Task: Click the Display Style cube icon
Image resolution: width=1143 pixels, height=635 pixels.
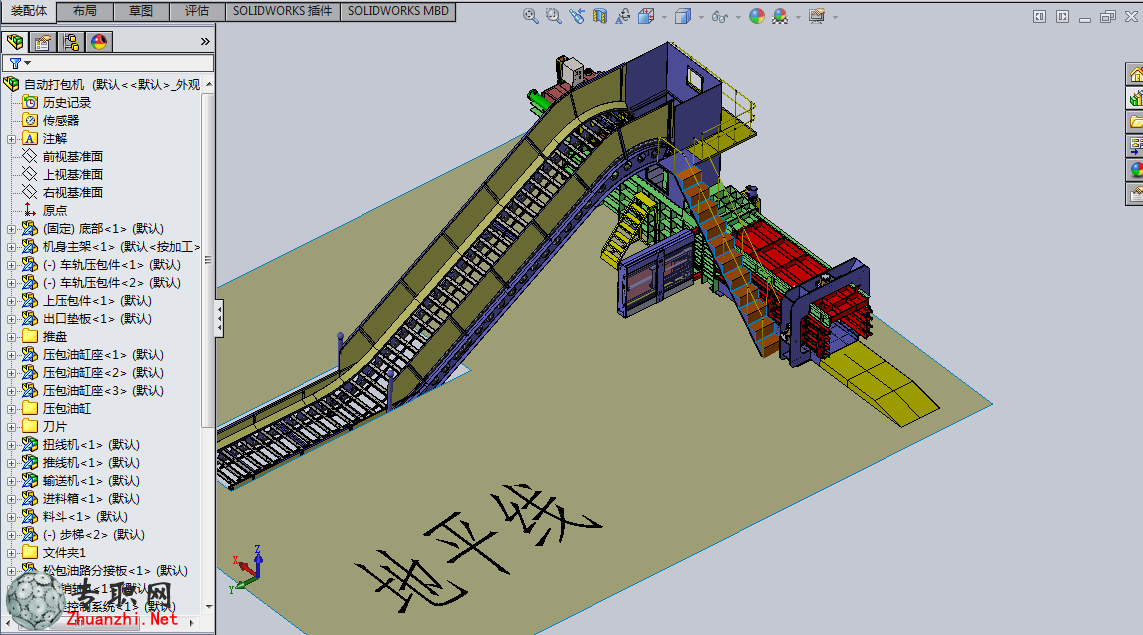Action: (682, 16)
